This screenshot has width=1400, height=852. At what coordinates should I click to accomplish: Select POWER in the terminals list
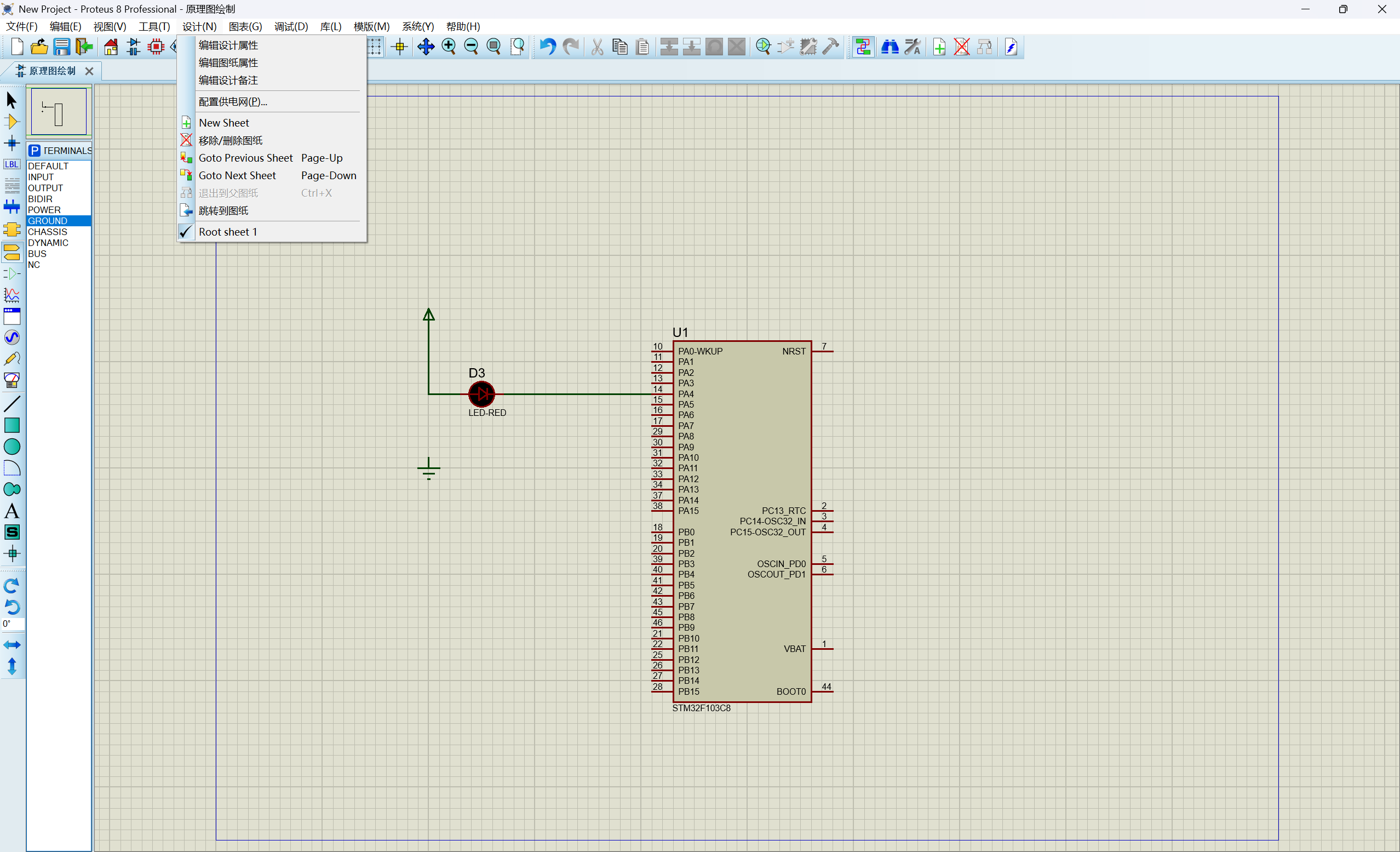coord(59,210)
